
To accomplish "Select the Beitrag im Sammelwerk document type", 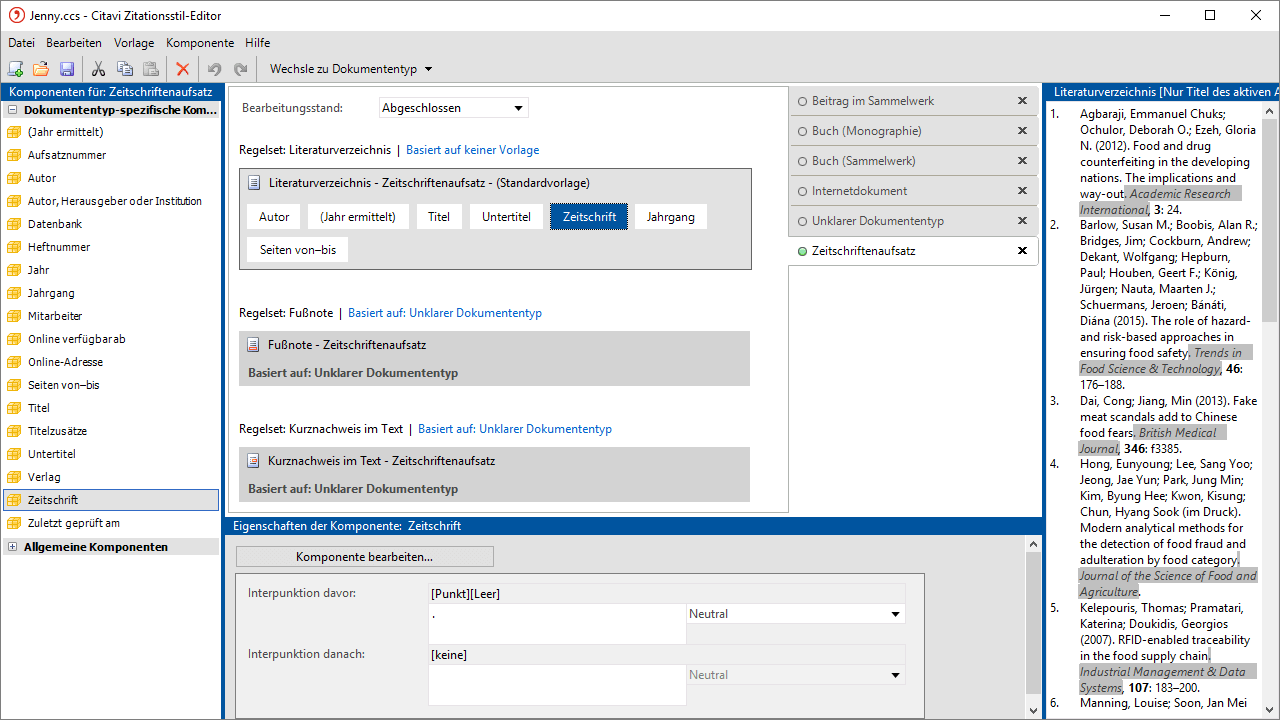I will point(872,101).
